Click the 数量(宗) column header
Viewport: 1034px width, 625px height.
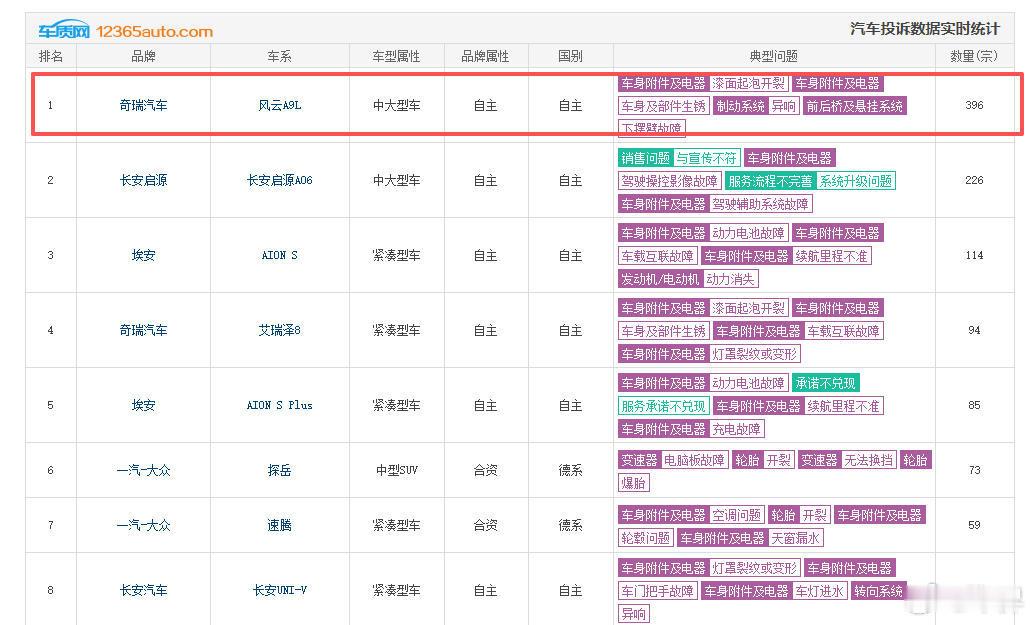pyautogui.click(x=974, y=56)
